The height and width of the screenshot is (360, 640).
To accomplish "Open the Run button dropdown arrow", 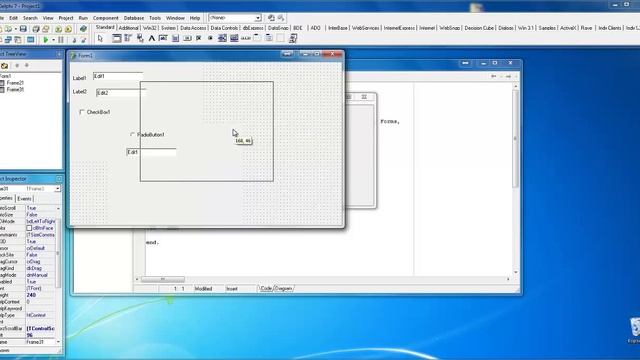I will point(53,40).
